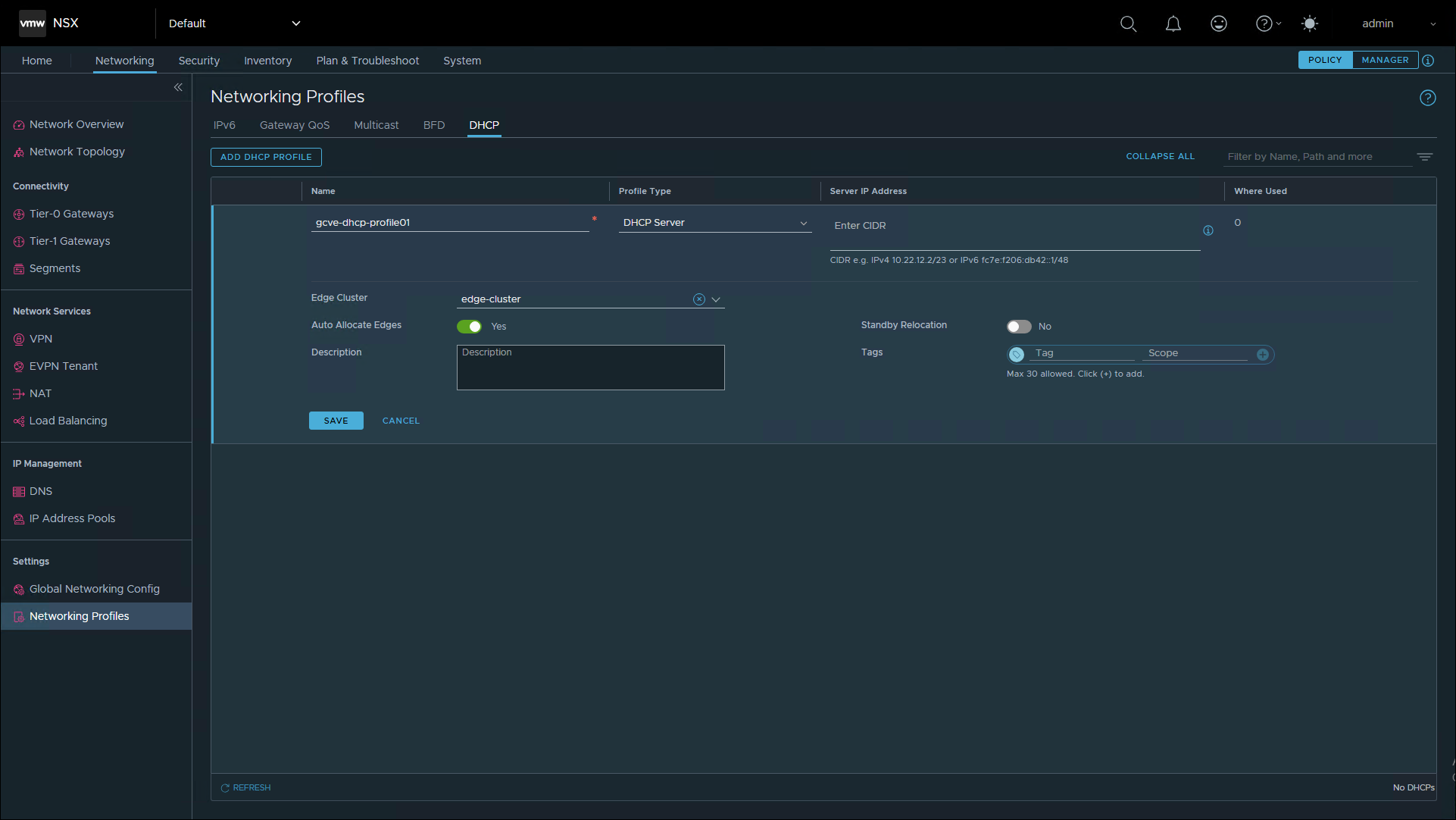Click the Where Used value 0
The width and height of the screenshot is (1456, 820).
1237,223
